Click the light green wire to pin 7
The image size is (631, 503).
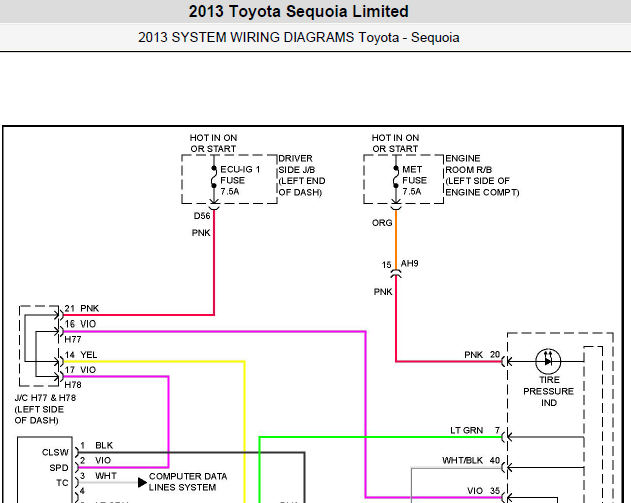tap(380, 437)
